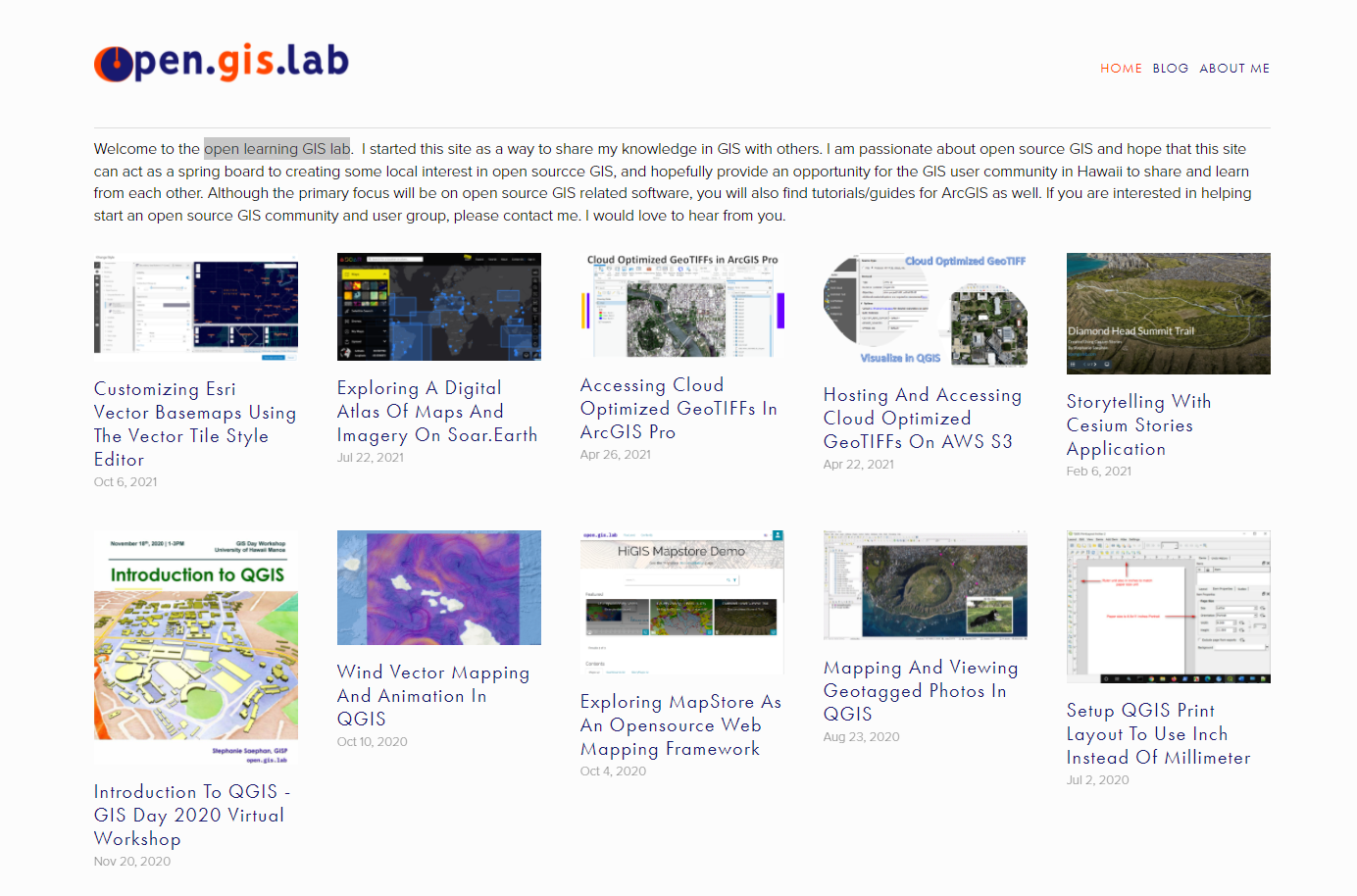The image size is (1357, 896).
Task: Click the Nov 20, 2020 post date
Action: click(x=132, y=862)
